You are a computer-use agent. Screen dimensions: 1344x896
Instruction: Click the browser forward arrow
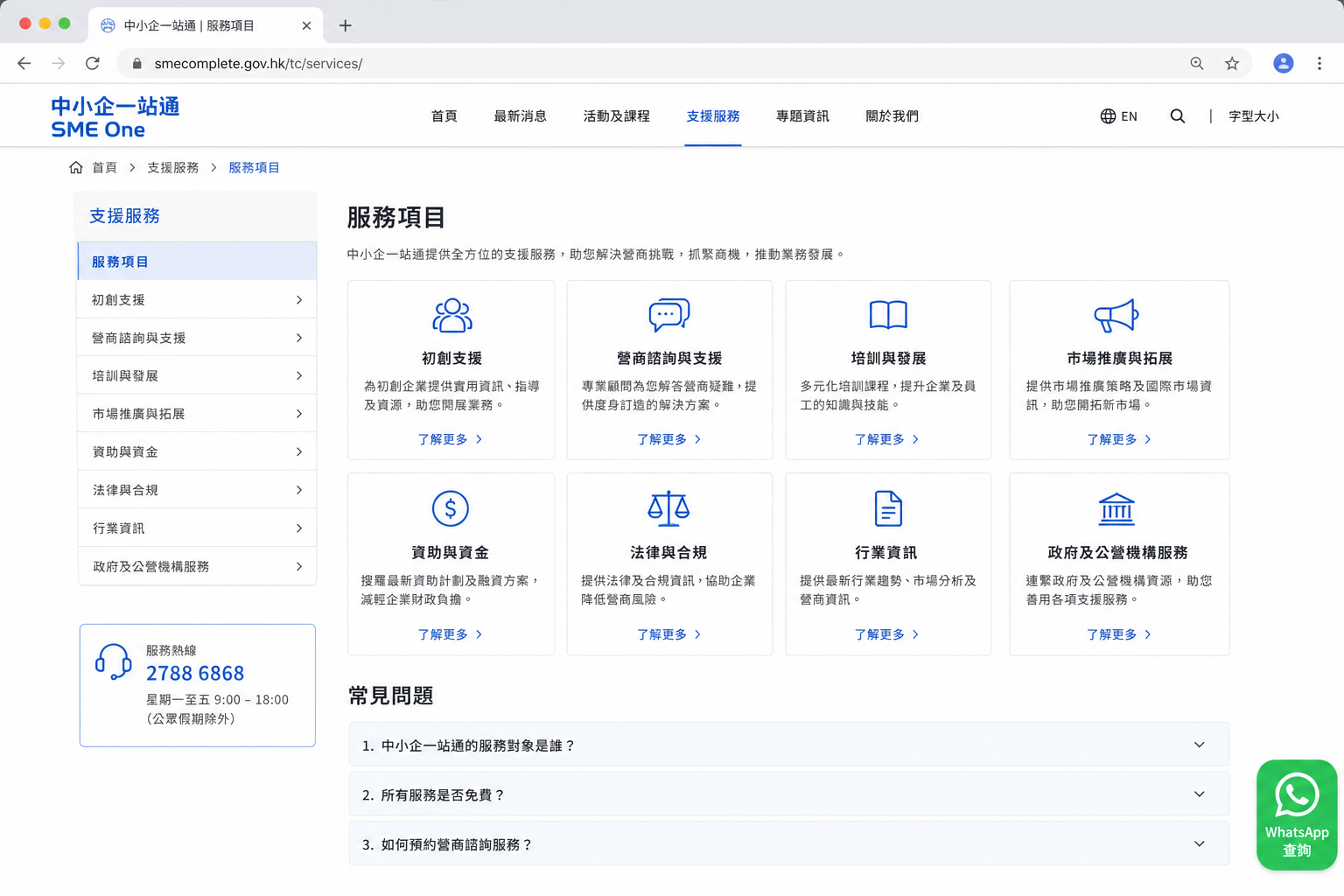click(x=58, y=63)
